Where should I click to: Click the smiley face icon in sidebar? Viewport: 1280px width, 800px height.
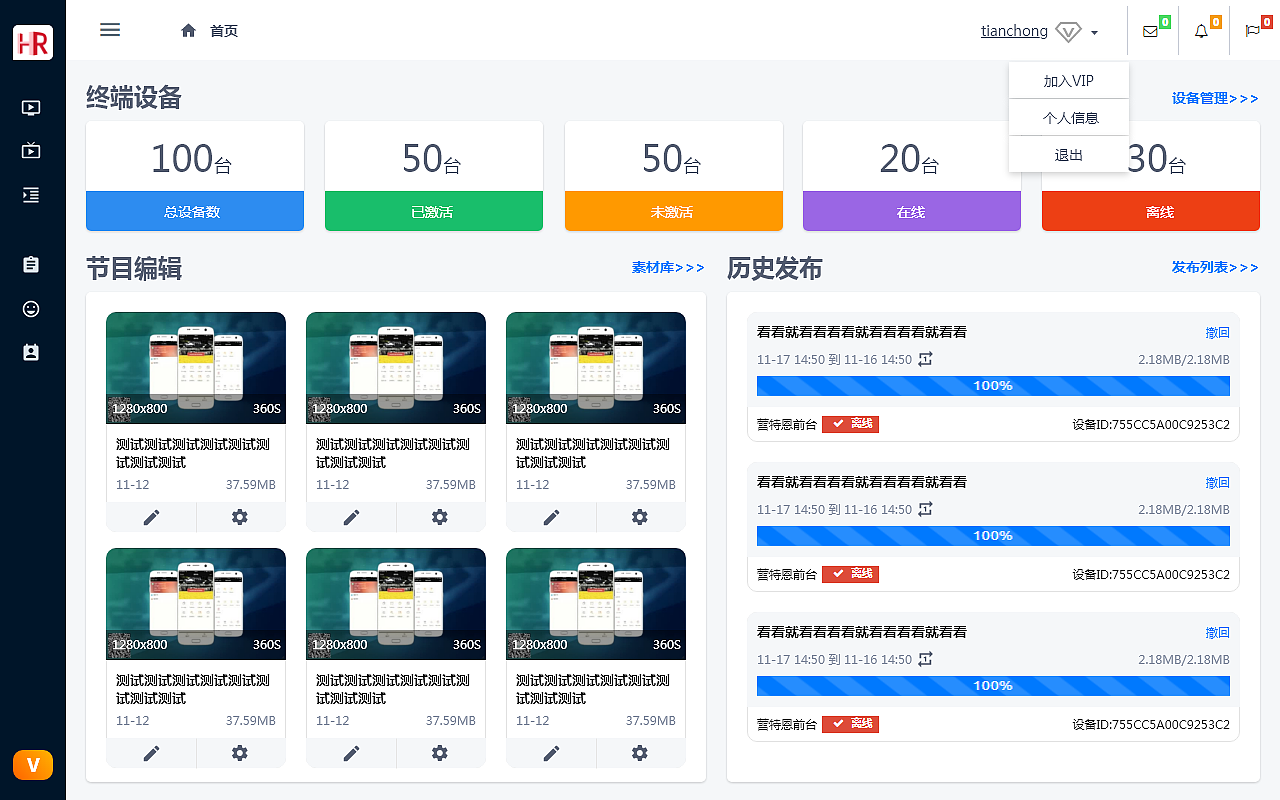(31, 308)
